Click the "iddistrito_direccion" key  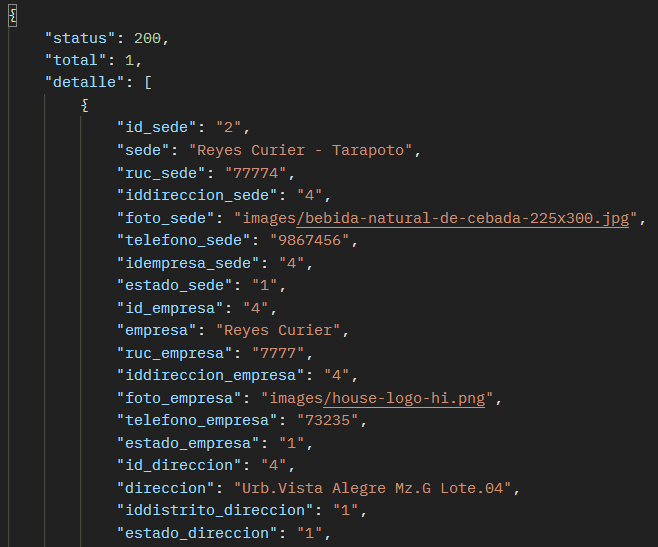pos(216,510)
